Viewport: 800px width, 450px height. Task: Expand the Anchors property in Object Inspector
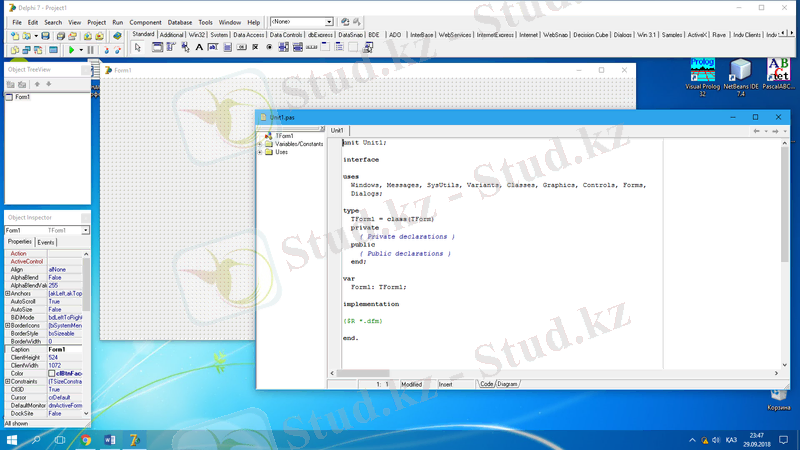pyautogui.click(x=8, y=293)
